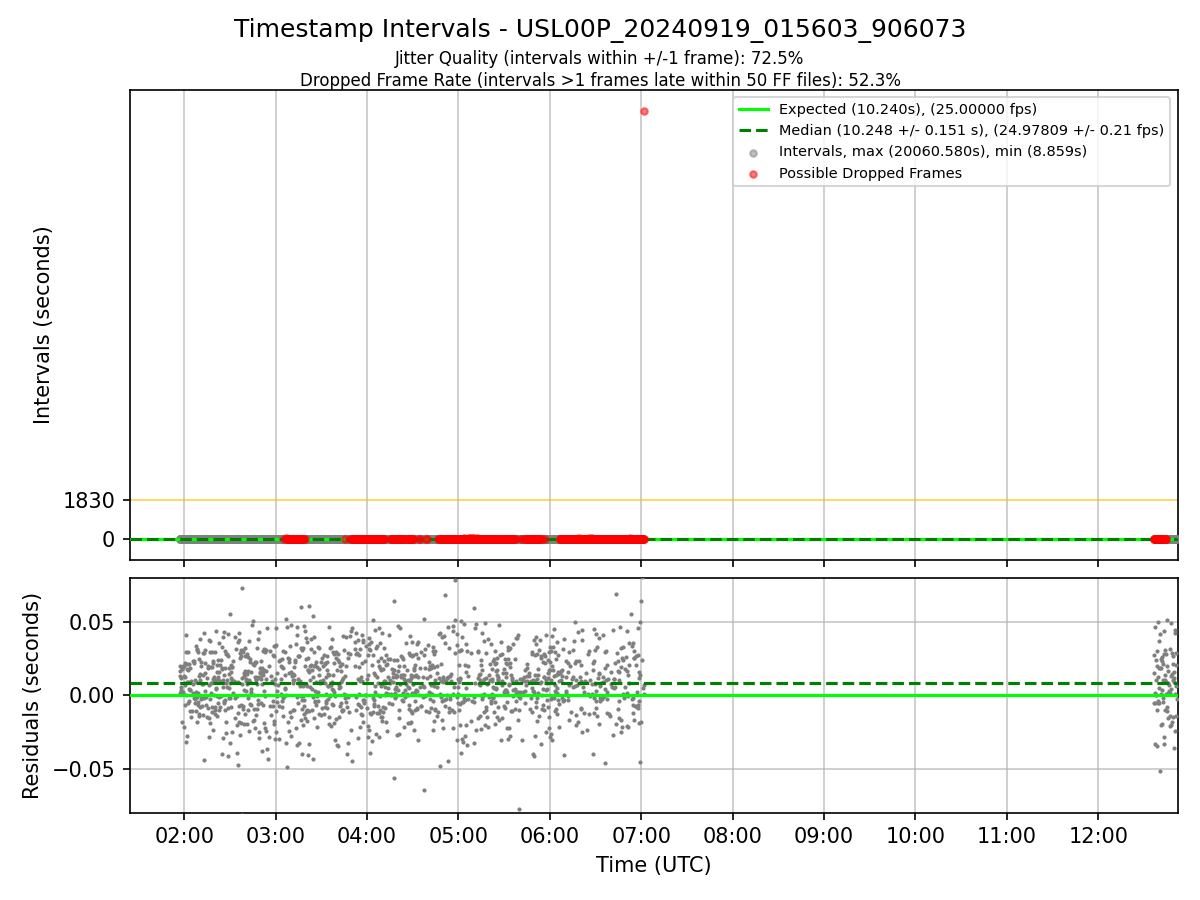Click the 'Jitter Quality' 72.5% subtitle line

coord(599,58)
